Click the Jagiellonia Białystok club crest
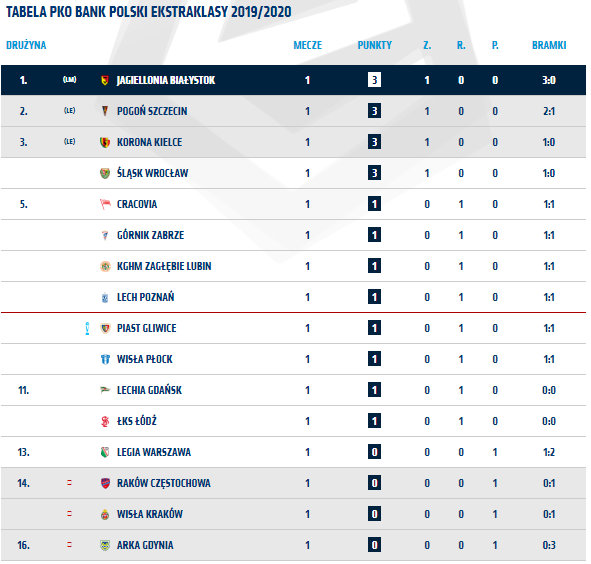 coord(105,80)
